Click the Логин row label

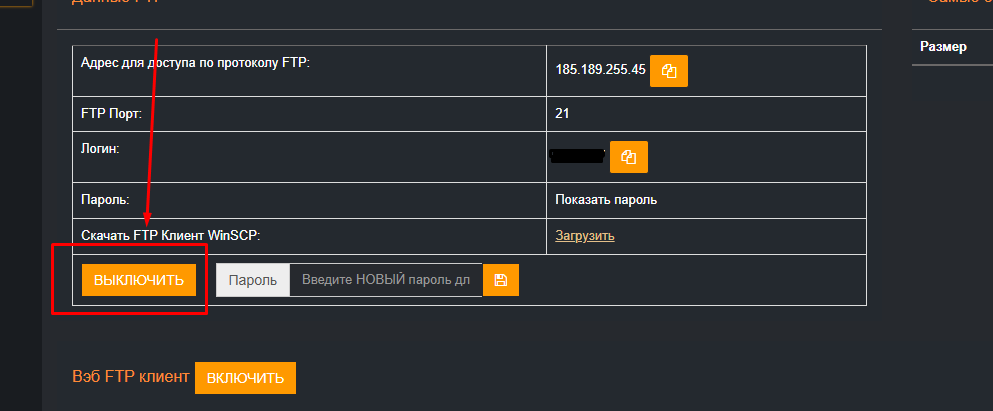pyautogui.click(x=100, y=148)
